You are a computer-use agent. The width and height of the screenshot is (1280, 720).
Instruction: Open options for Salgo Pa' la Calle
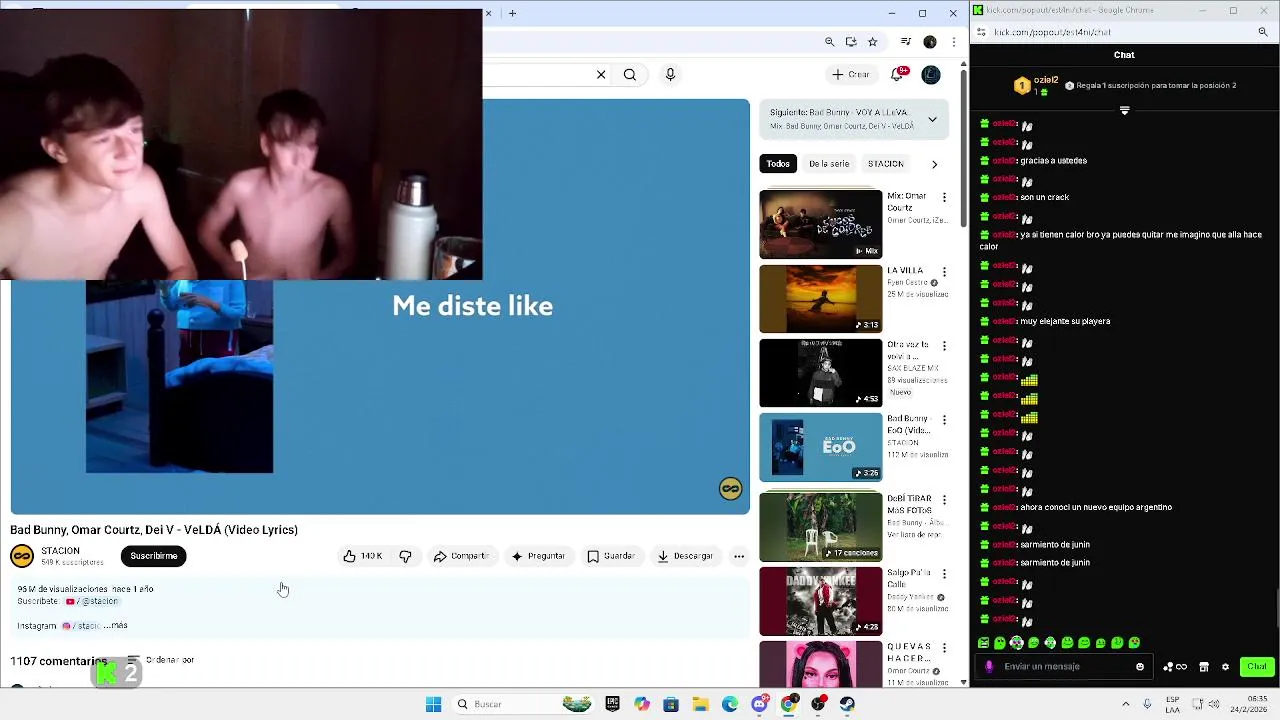click(x=944, y=573)
